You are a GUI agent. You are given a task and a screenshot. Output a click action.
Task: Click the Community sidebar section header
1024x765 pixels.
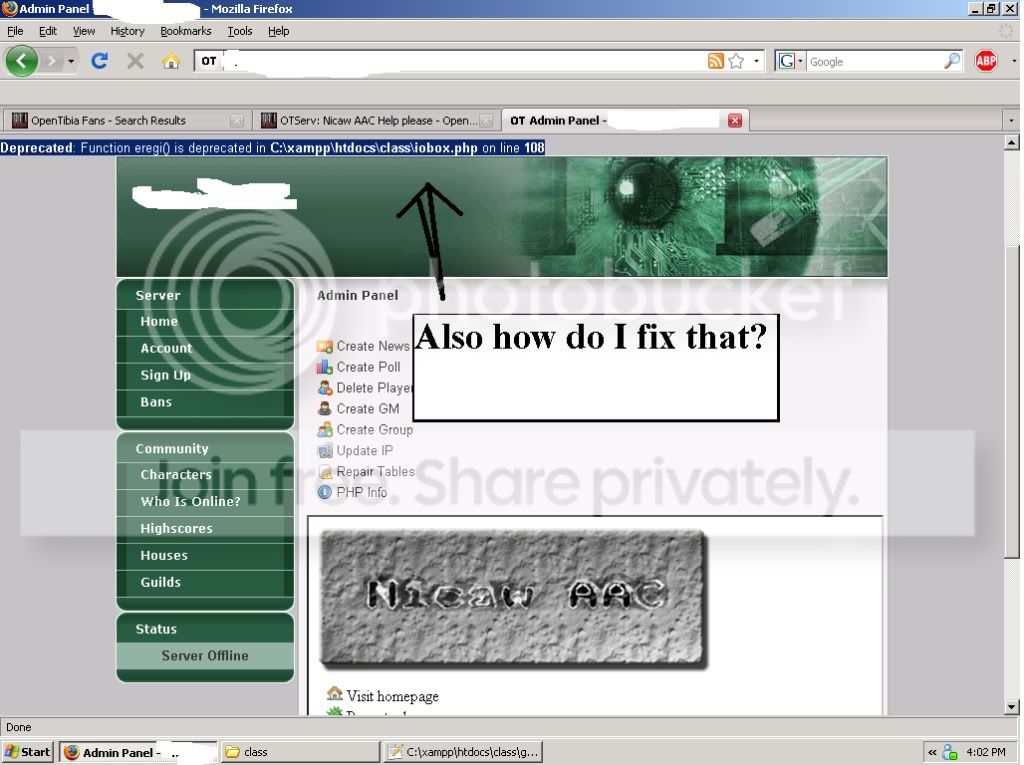[172, 448]
